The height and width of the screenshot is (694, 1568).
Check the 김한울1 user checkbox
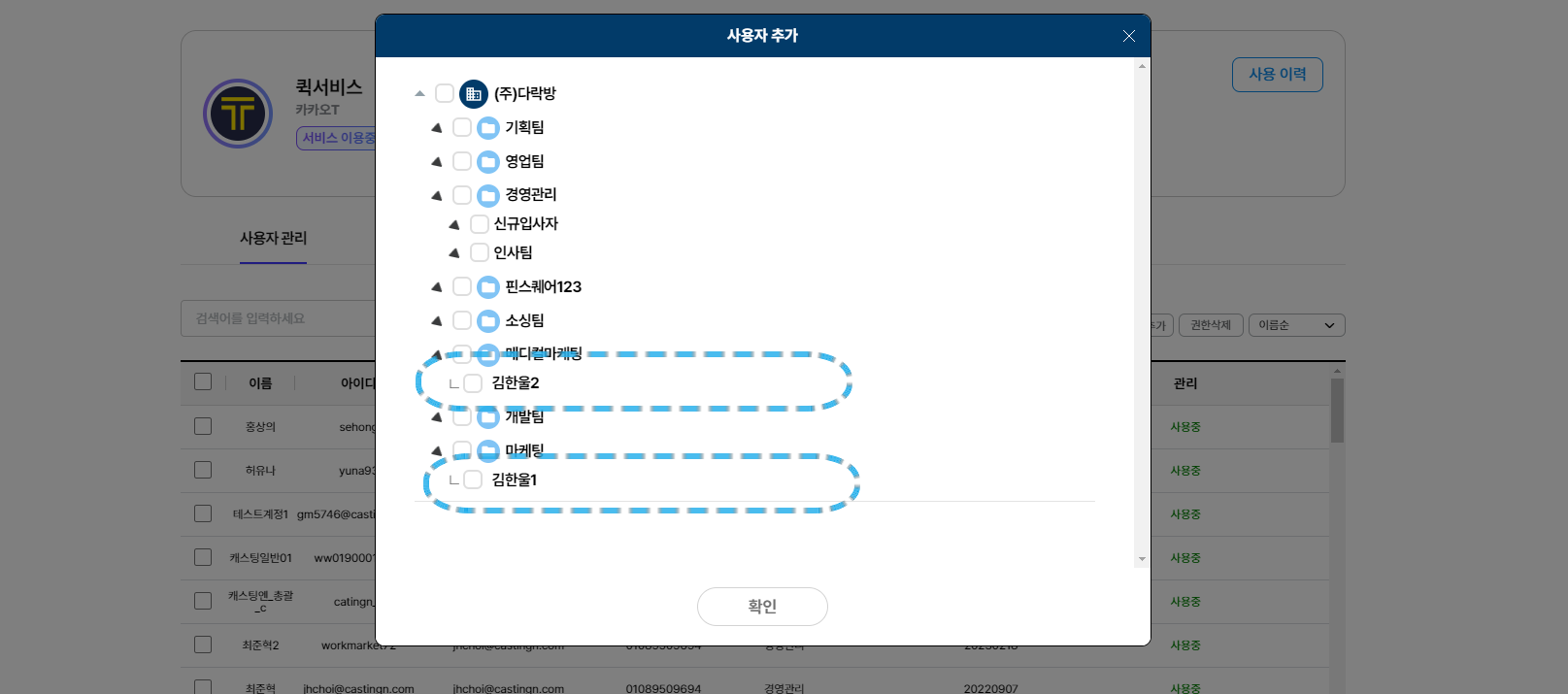point(473,479)
